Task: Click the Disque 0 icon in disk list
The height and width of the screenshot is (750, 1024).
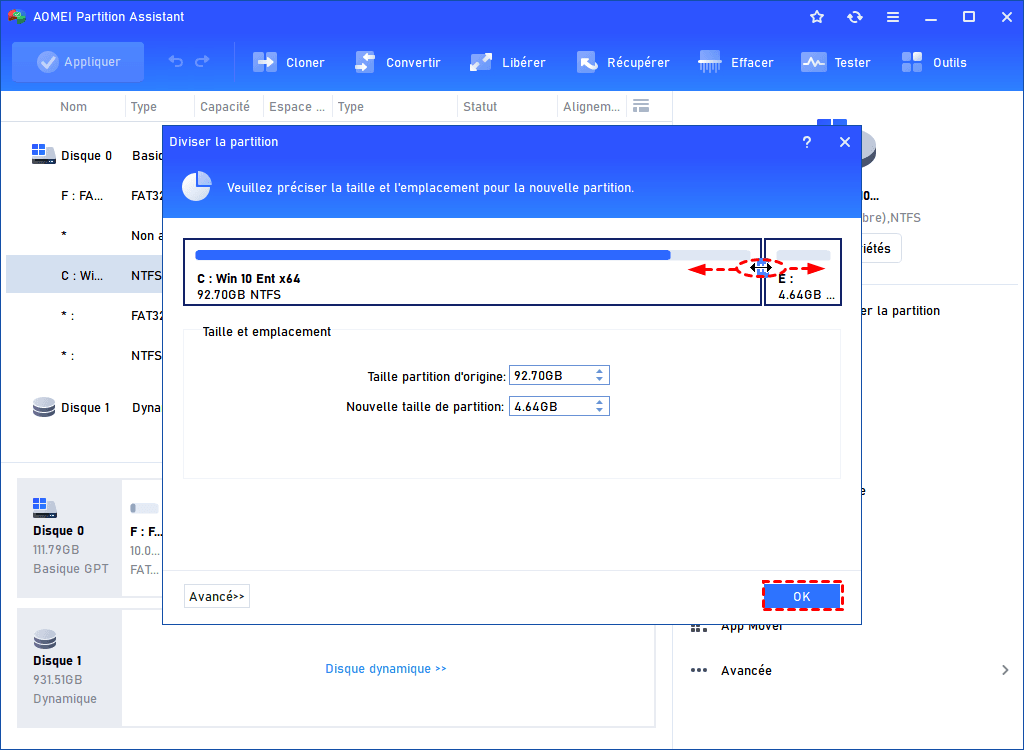Action: (x=44, y=155)
